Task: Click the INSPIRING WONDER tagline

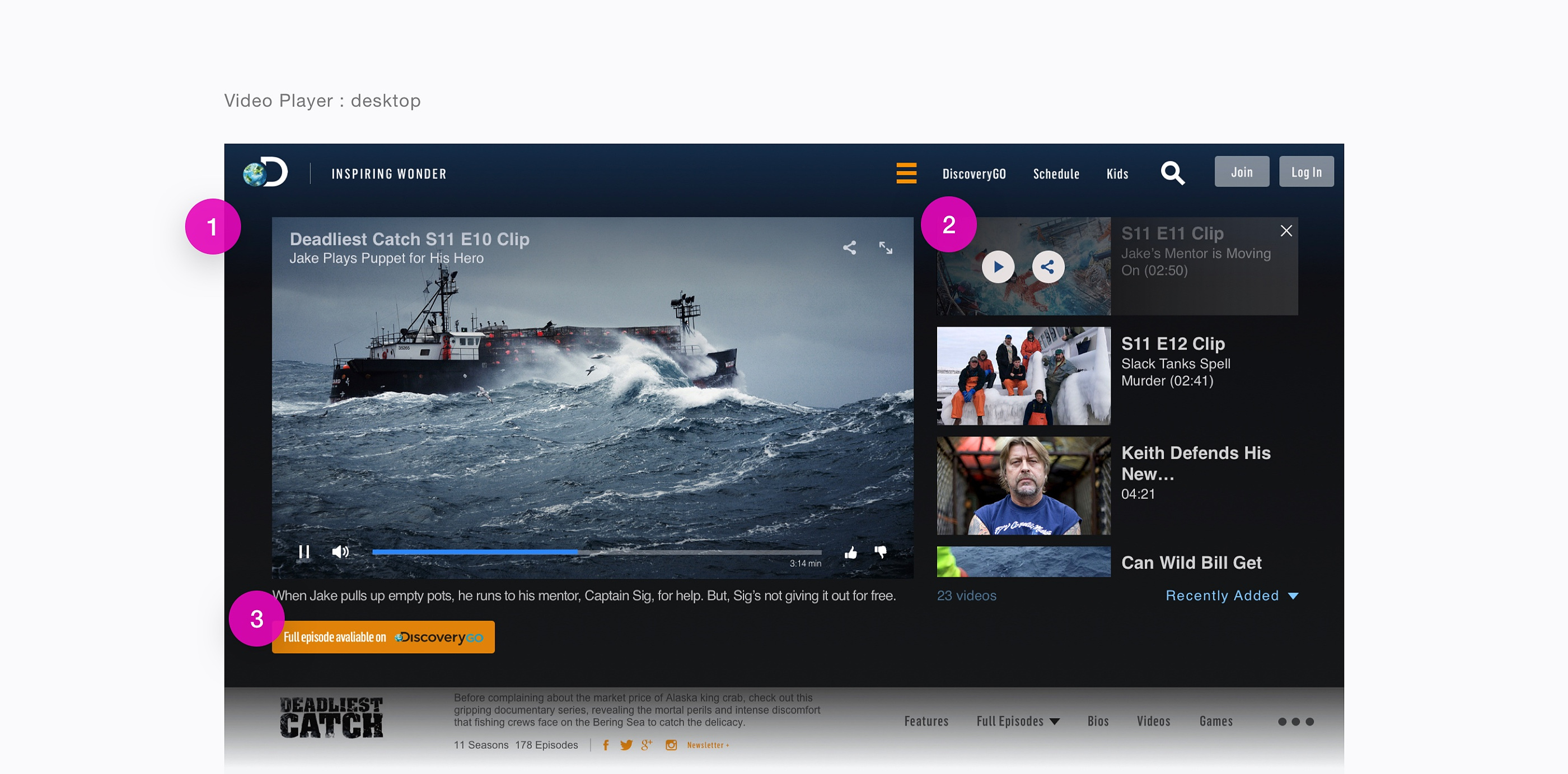Action: (x=389, y=174)
